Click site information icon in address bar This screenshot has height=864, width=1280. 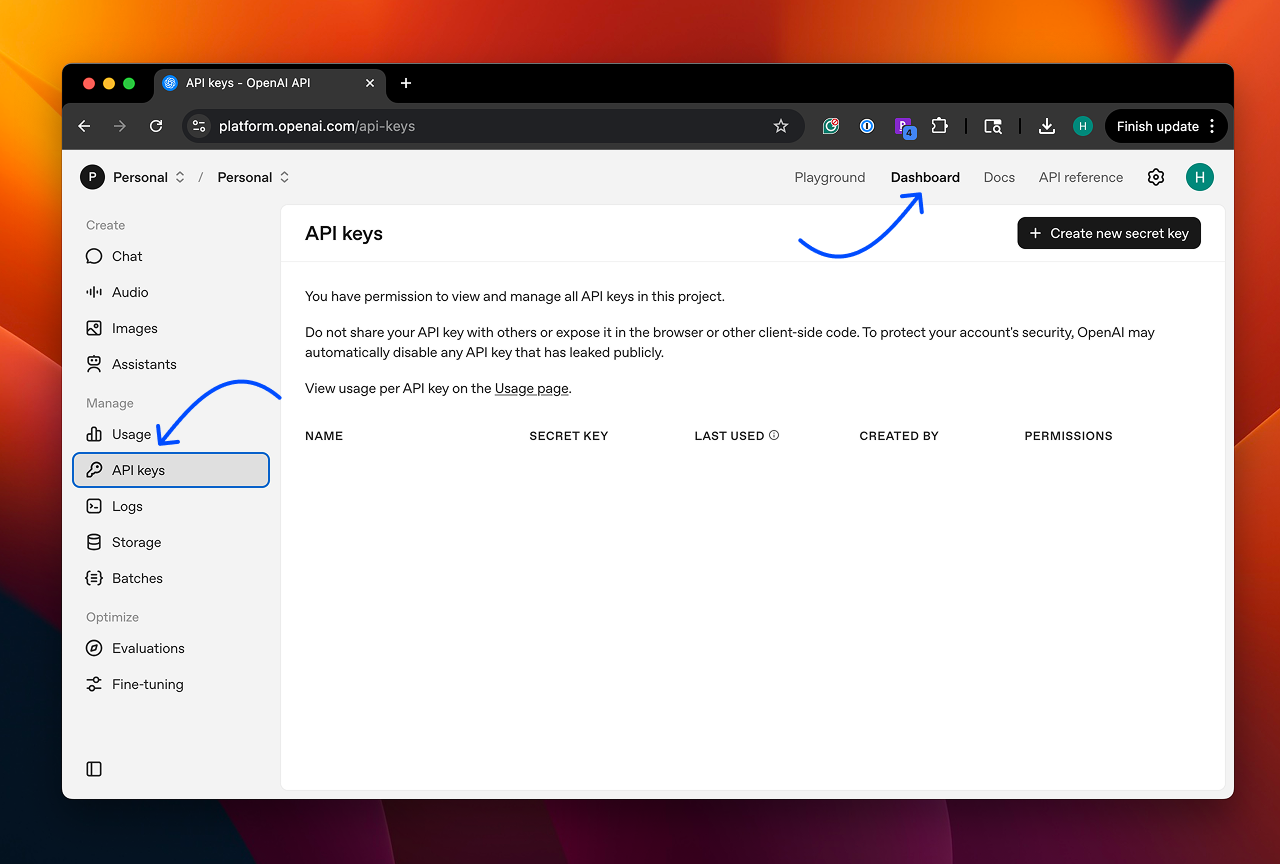pos(199,126)
